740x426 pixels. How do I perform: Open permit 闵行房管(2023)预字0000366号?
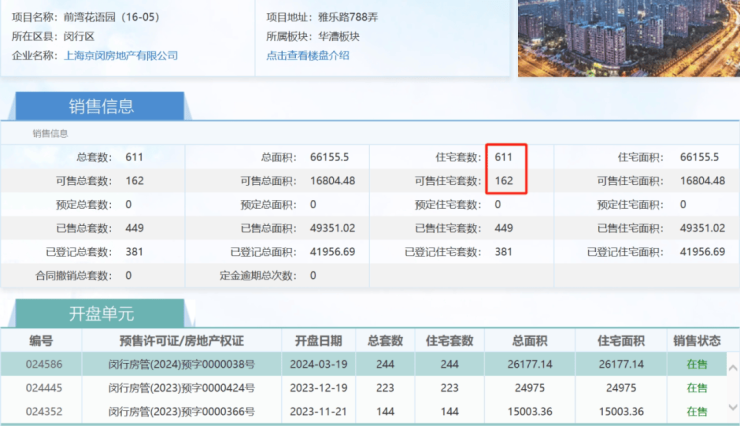[181, 410]
